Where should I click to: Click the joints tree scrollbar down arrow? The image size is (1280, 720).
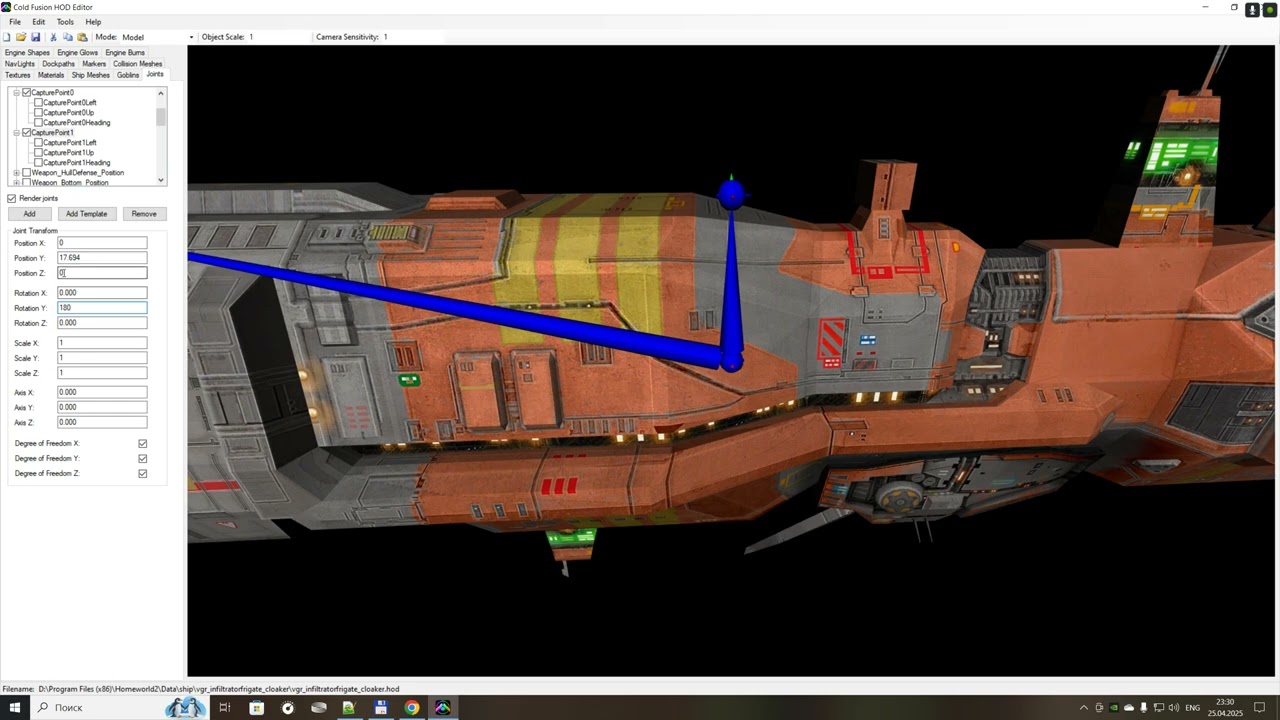[x=162, y=181]
